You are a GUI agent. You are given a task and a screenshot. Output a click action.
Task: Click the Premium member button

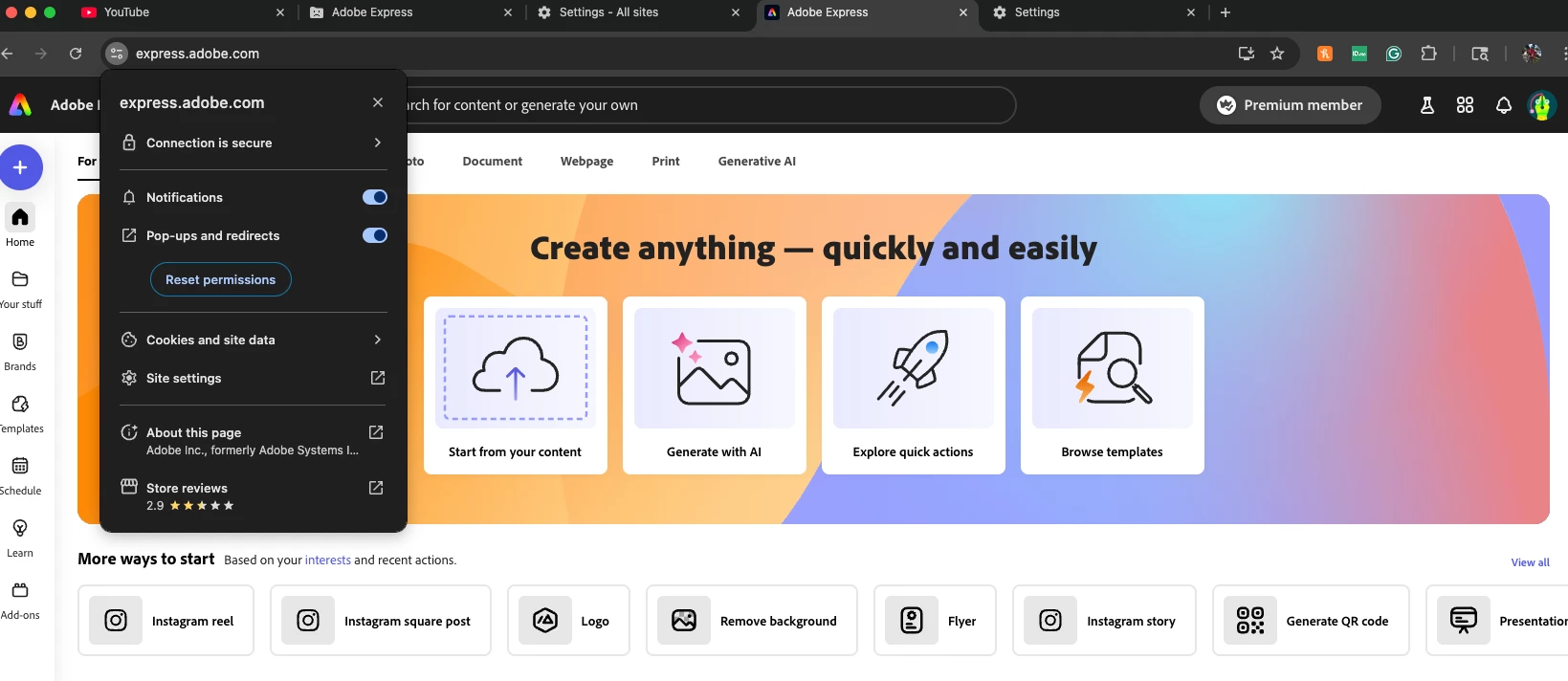(1290, 105)
